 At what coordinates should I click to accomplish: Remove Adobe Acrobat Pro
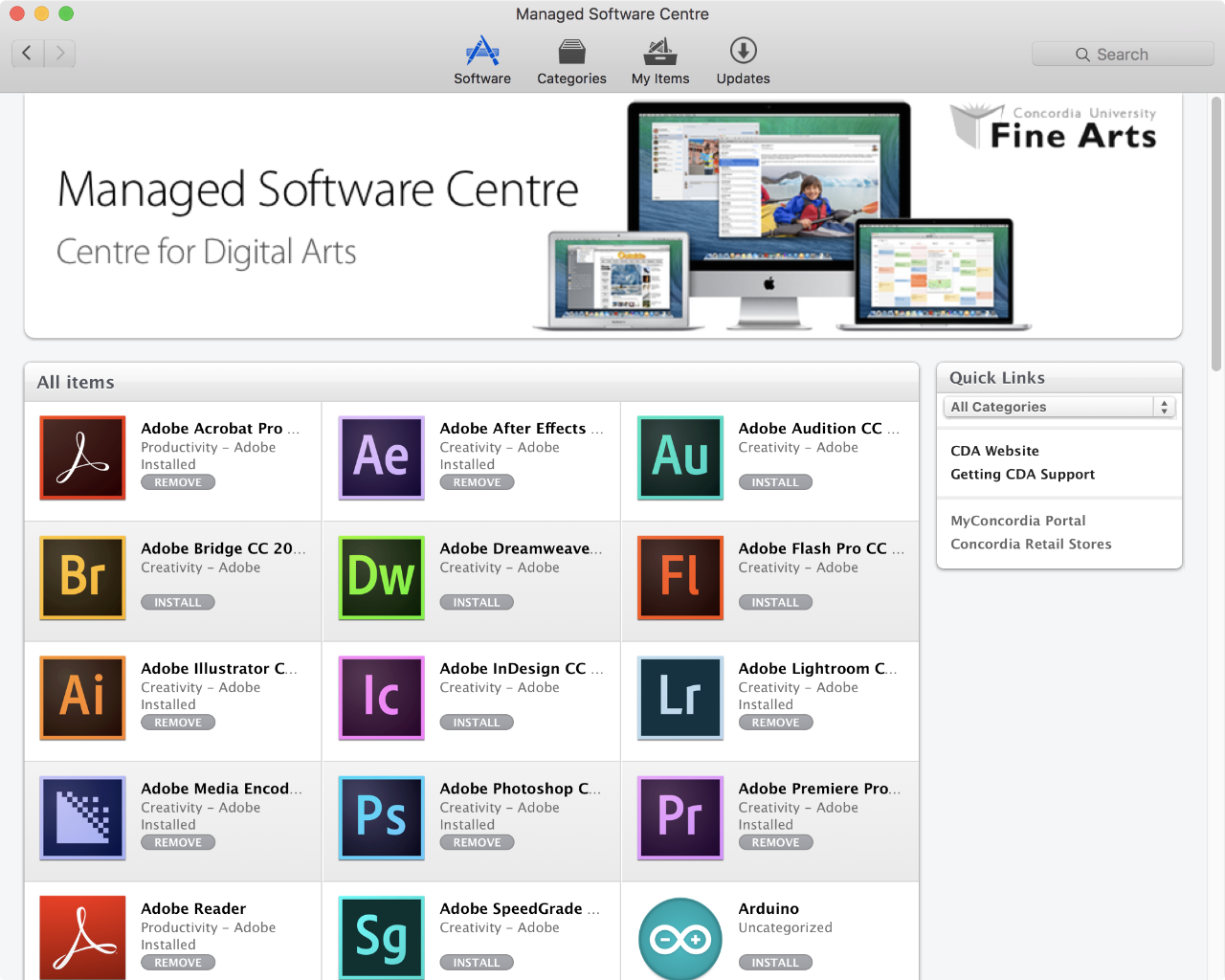point(178,482)
